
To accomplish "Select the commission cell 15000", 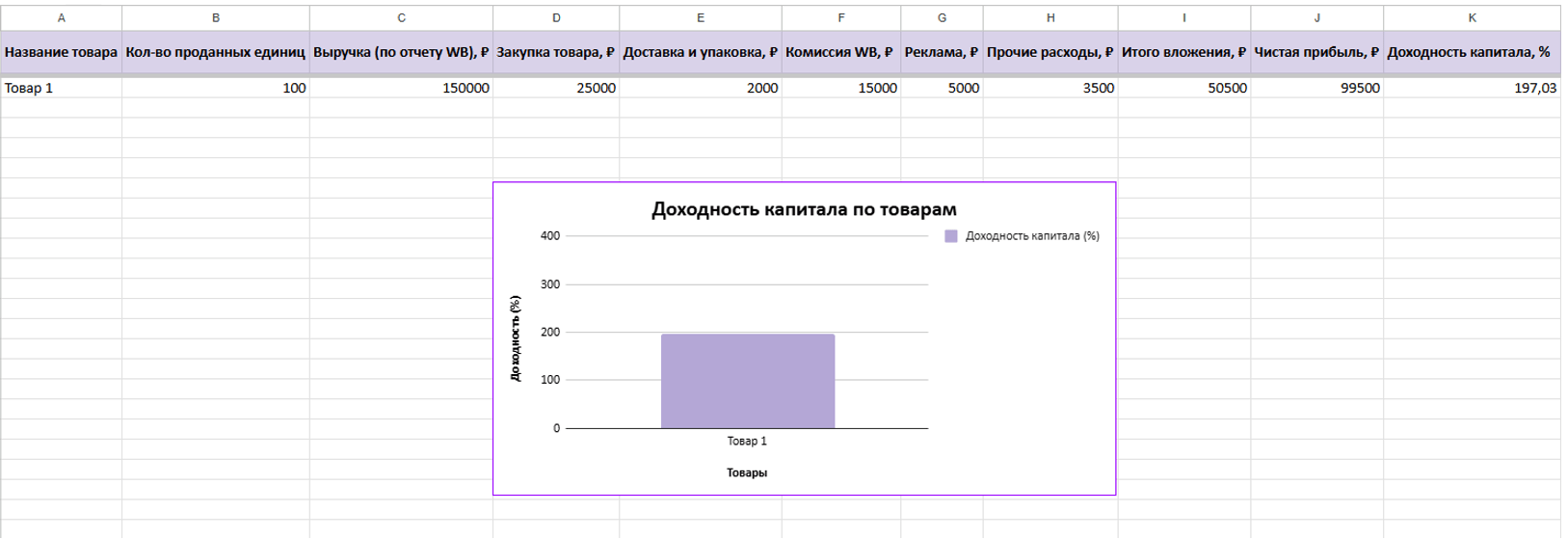I will click(x=841, y=88).
